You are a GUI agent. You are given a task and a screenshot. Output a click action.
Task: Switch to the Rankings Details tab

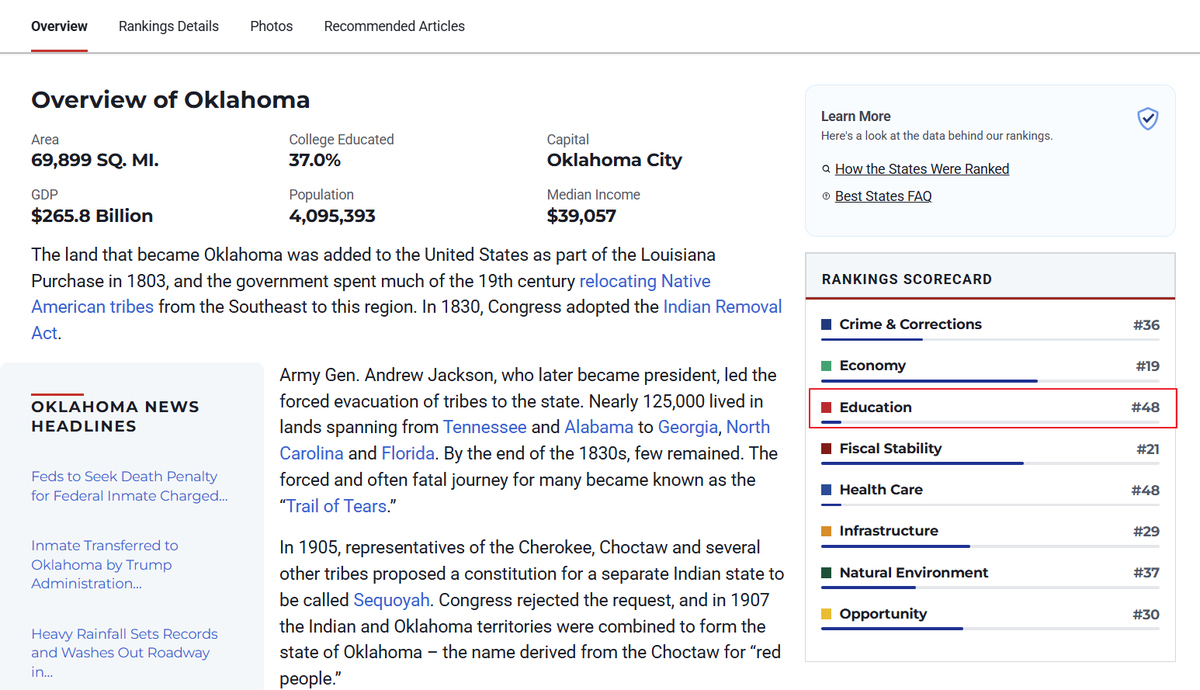[169, 26]
